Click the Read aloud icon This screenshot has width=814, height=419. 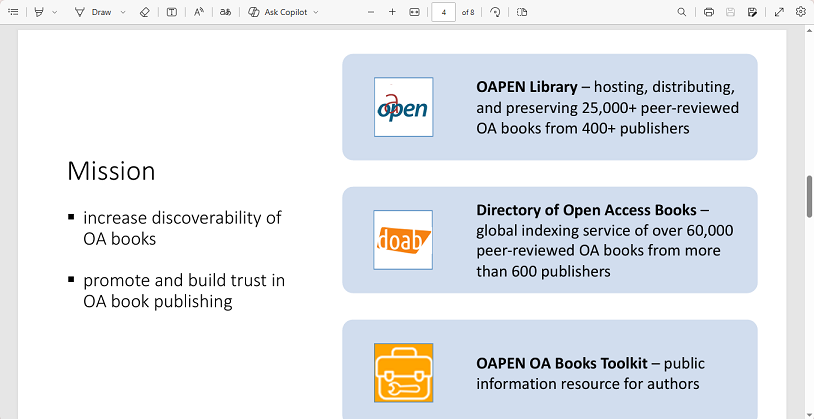(199, 12)
